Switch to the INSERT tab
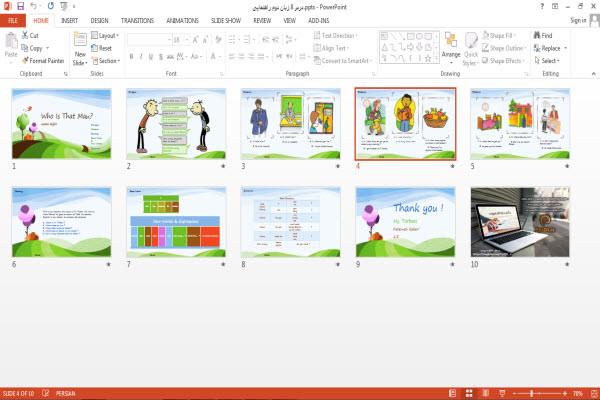 [70, 20]
